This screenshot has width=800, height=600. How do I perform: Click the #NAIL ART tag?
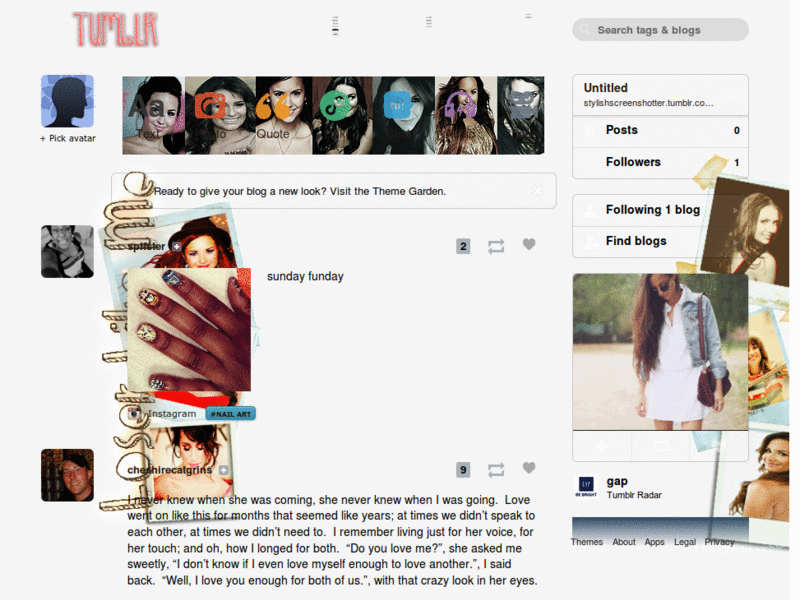[x=231, y=414]
